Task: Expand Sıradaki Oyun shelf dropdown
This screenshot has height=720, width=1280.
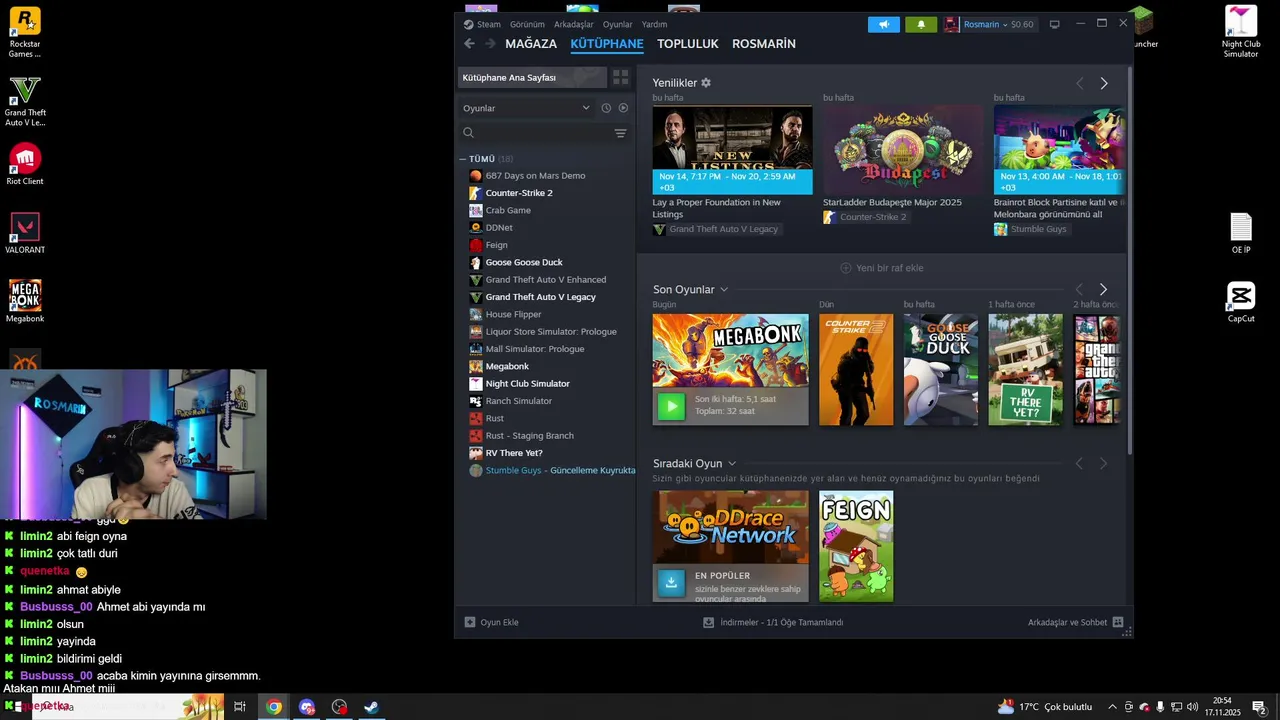Action: (x=732, y=464)
